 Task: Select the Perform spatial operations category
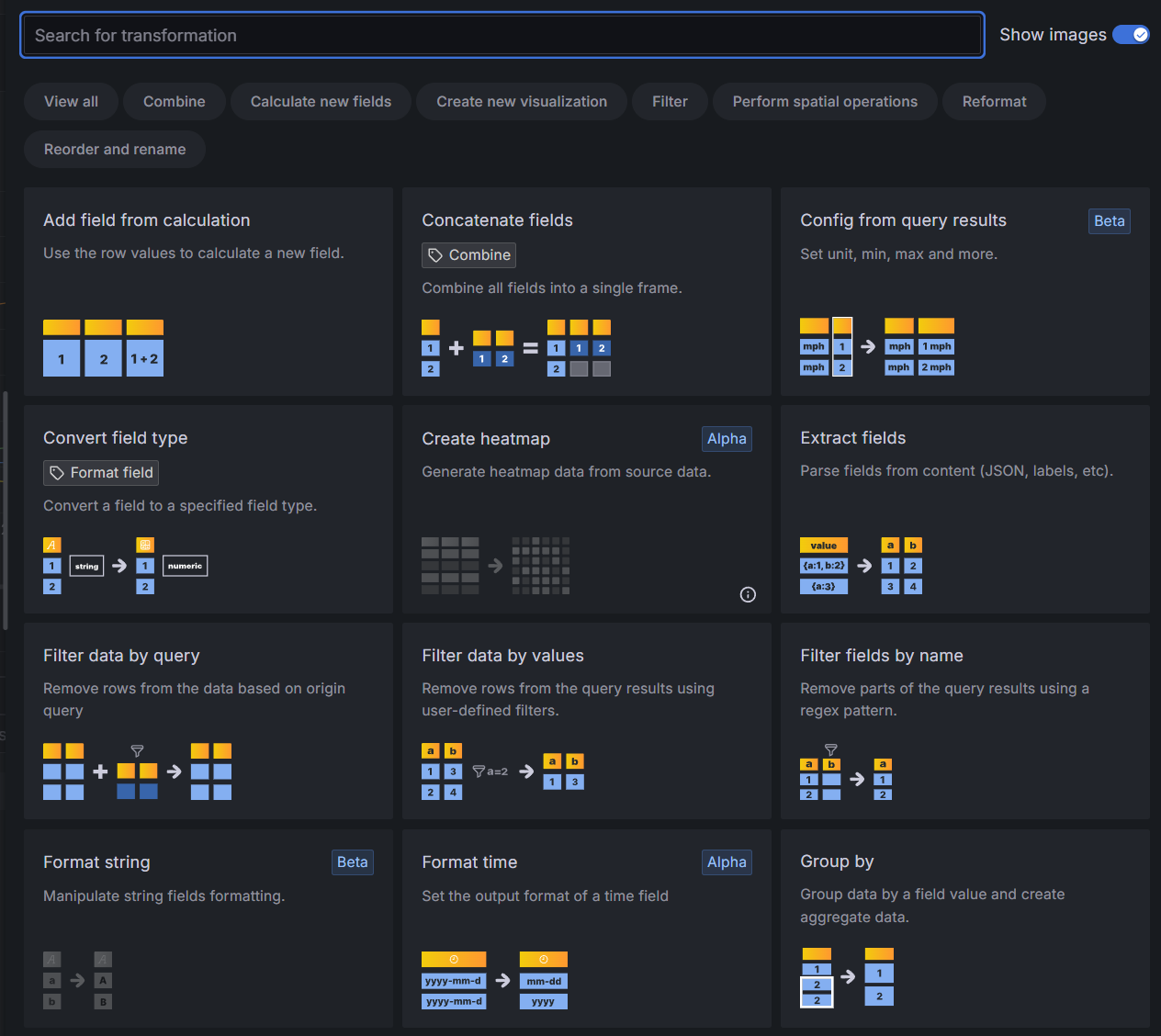pos(824,102)
